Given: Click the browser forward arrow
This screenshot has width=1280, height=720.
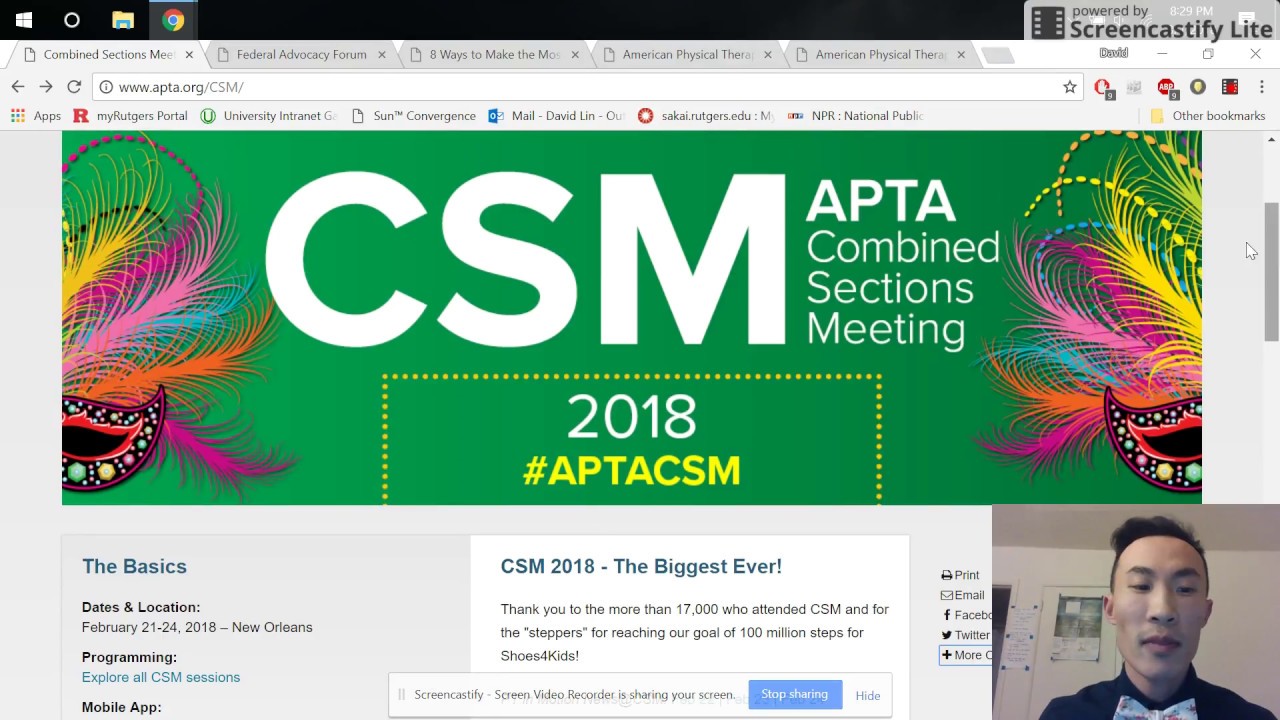Looking at the screenshot, I should tap(46, 87).
